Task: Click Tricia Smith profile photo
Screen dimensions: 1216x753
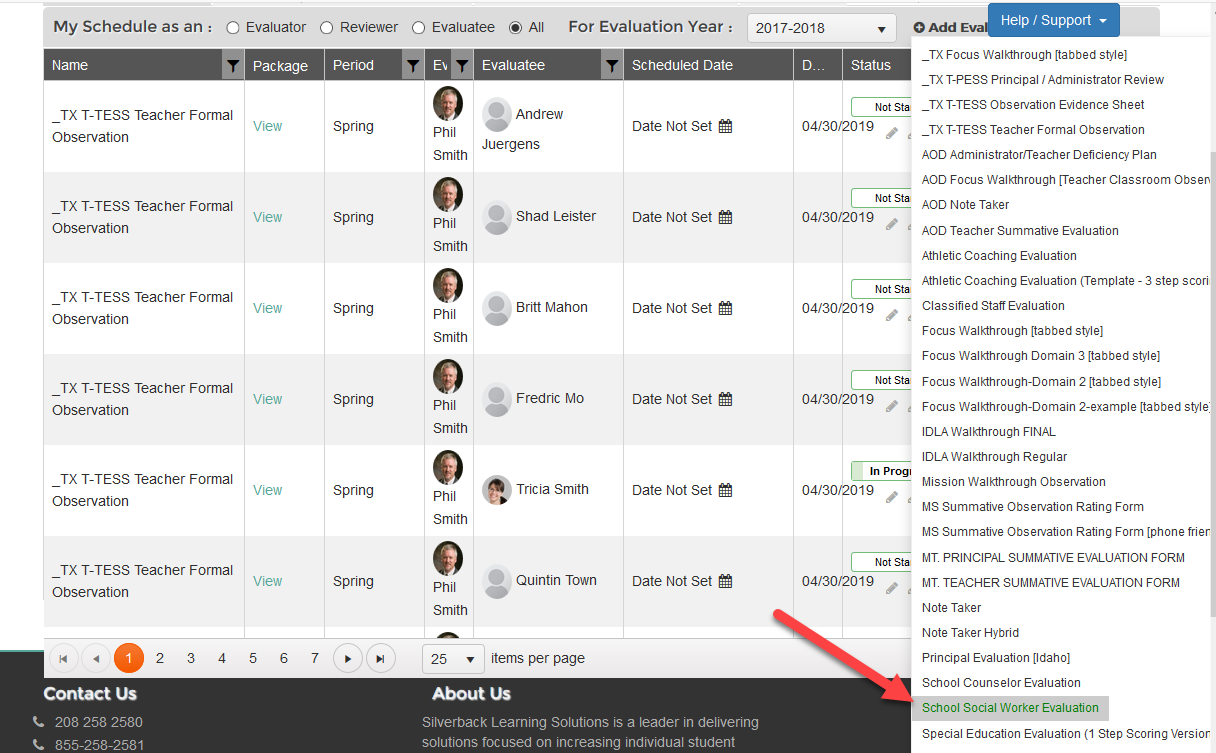Action: (x=497, y=490)
